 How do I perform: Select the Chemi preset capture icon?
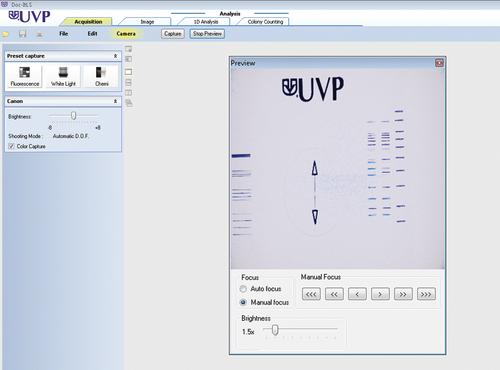[101, 72]
